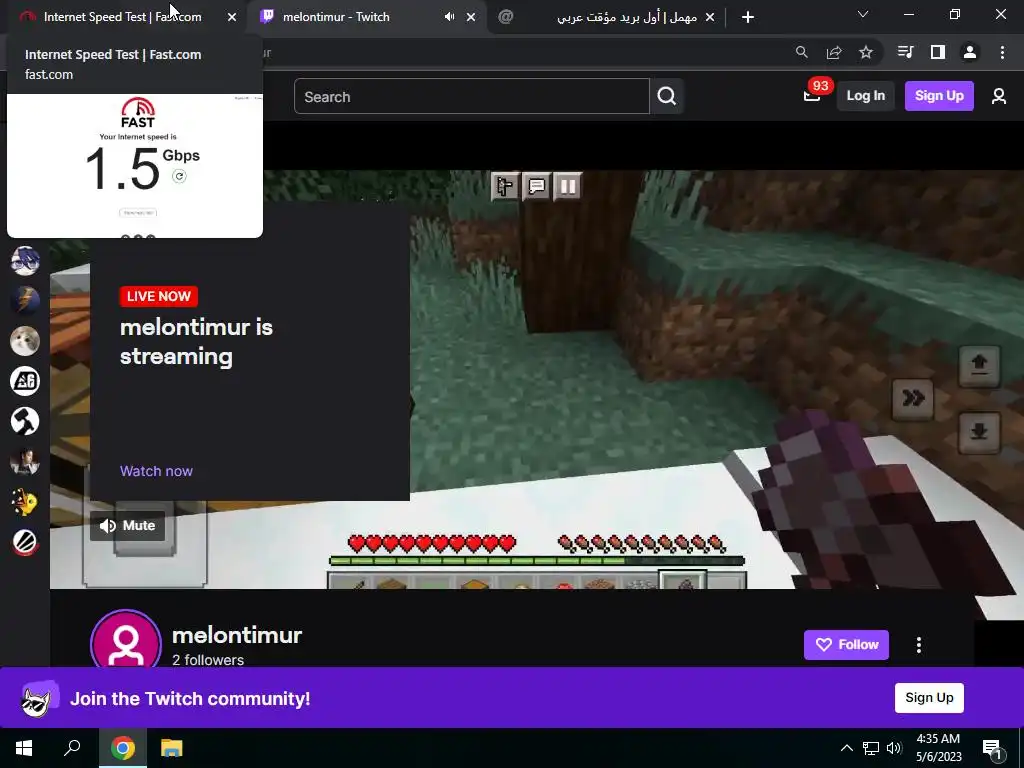Bookmark this page with the star icon
Screen dimensions: 1024x768
click(x=866, y=52)
